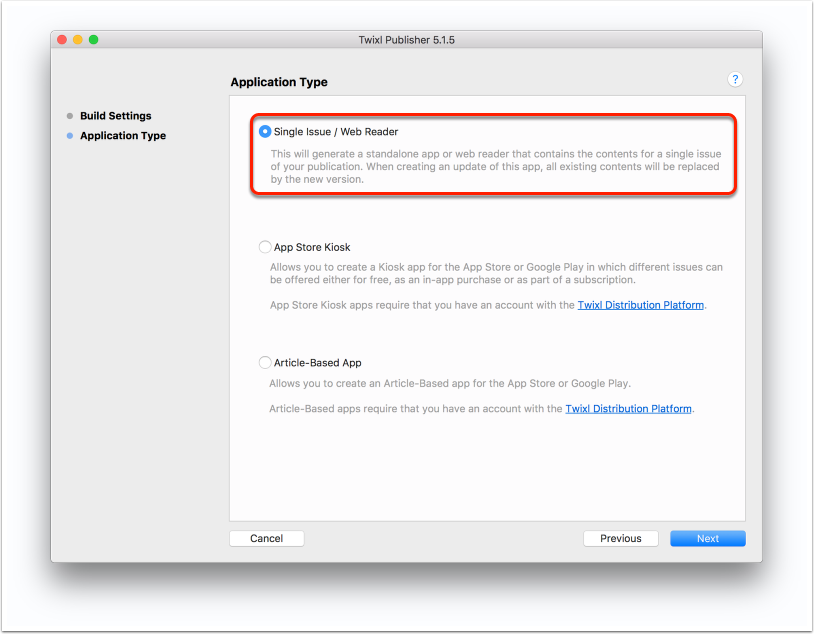Open Twixl Distribution Platform link under Article-Based App
814x634 pixels.
628,409
